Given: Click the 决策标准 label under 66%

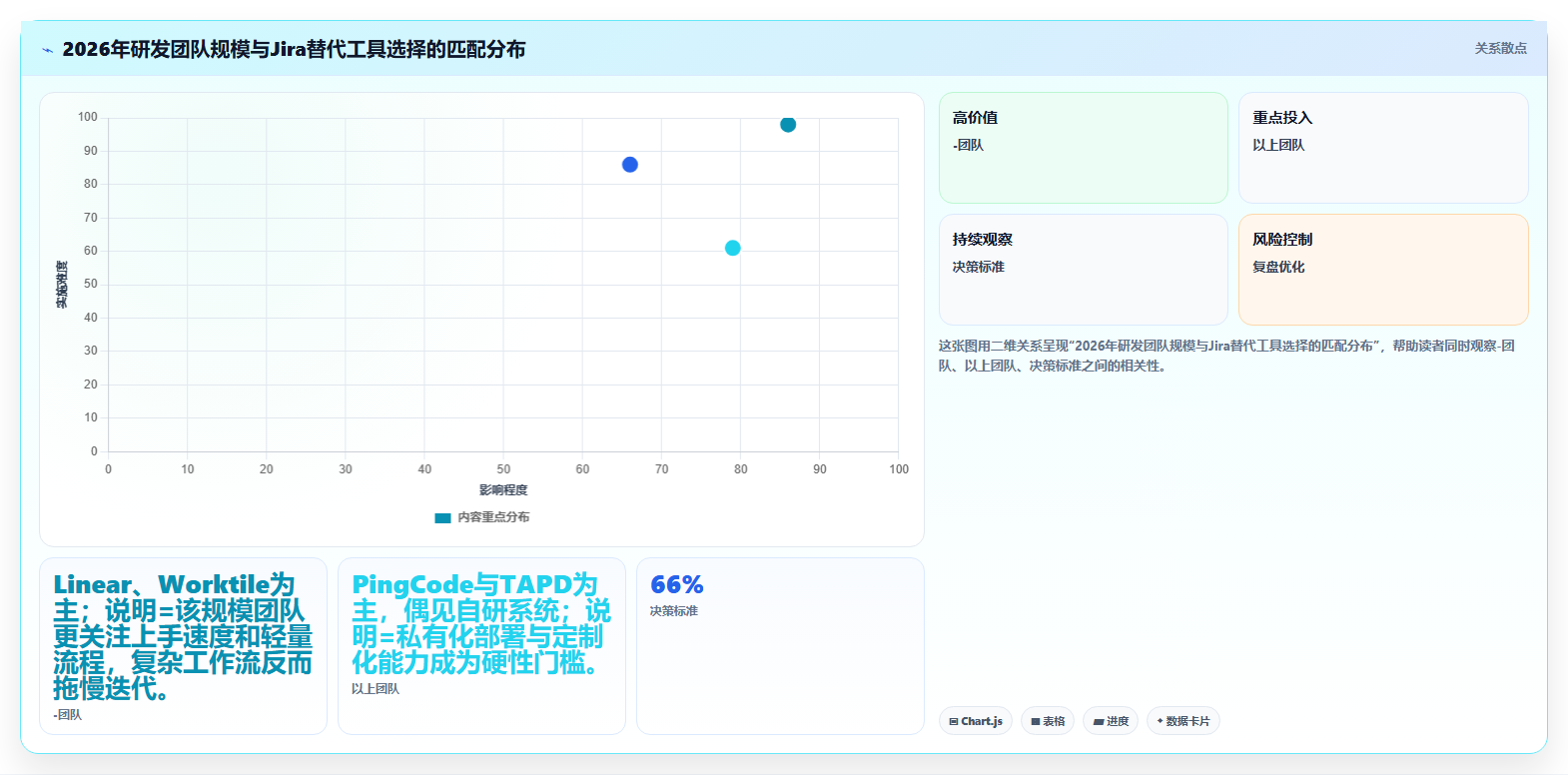Looking at the screenshot, I should 674,611.
